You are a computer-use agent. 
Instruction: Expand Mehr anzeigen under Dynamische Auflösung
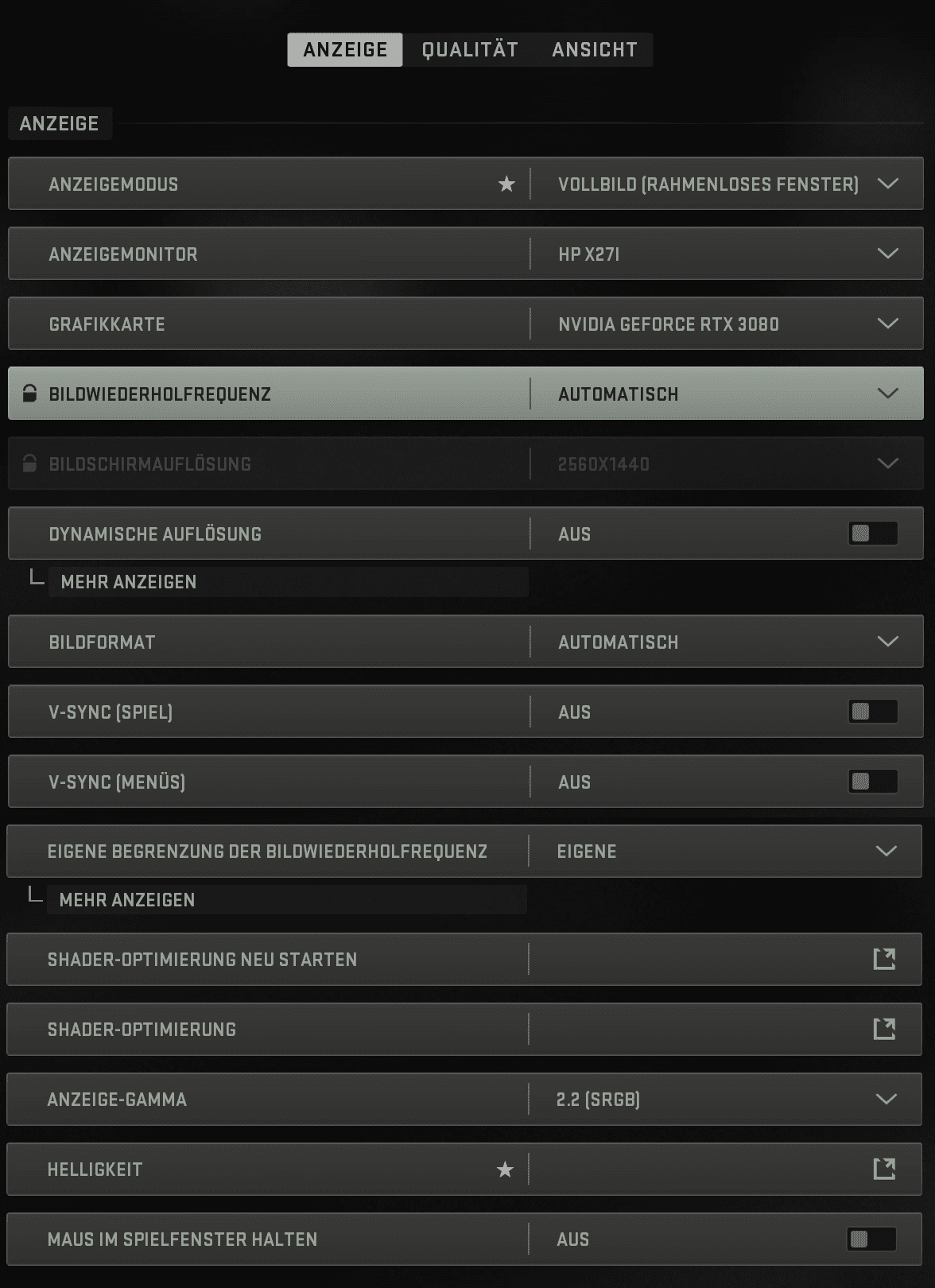point(129,582)
